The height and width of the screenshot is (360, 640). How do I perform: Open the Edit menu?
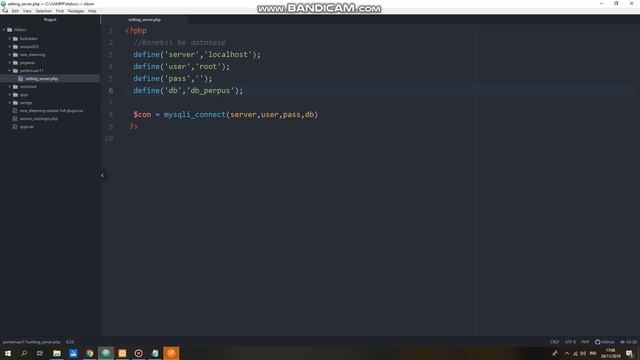15,11
